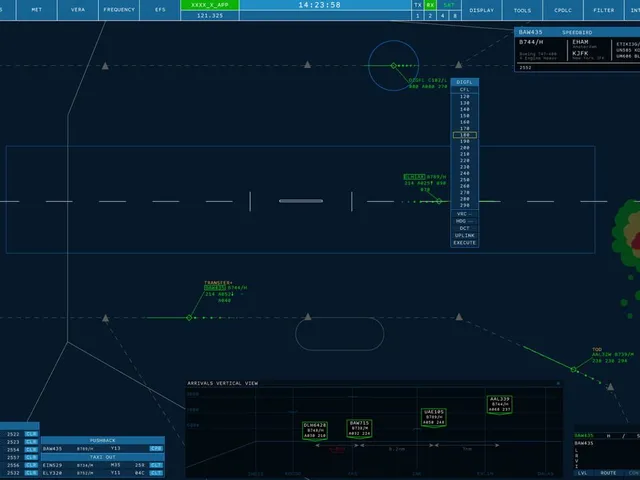Select flight level 200 in the CFL list
Viewport: 640px width, 480px height.
click(464, 148)
